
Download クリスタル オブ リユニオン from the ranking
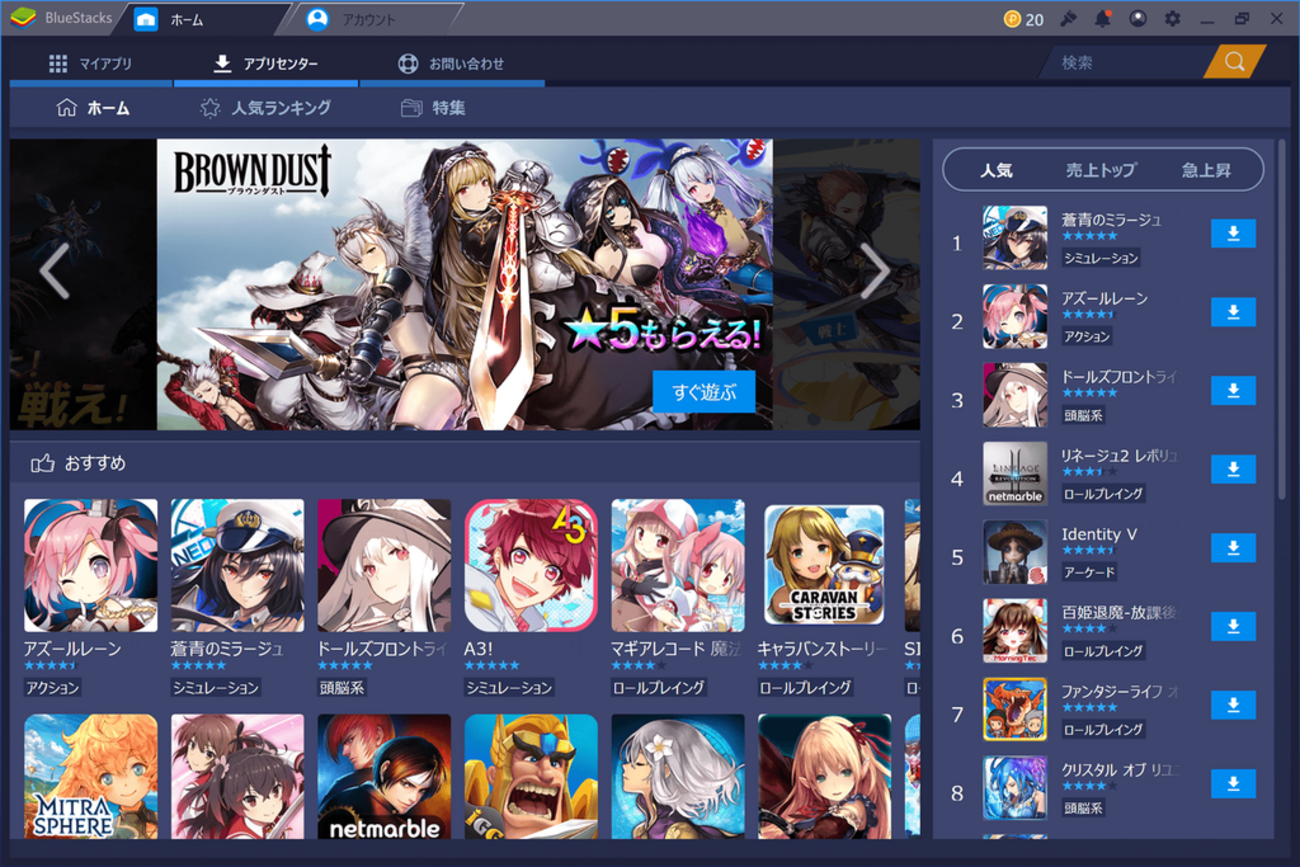click(1233, 784)
